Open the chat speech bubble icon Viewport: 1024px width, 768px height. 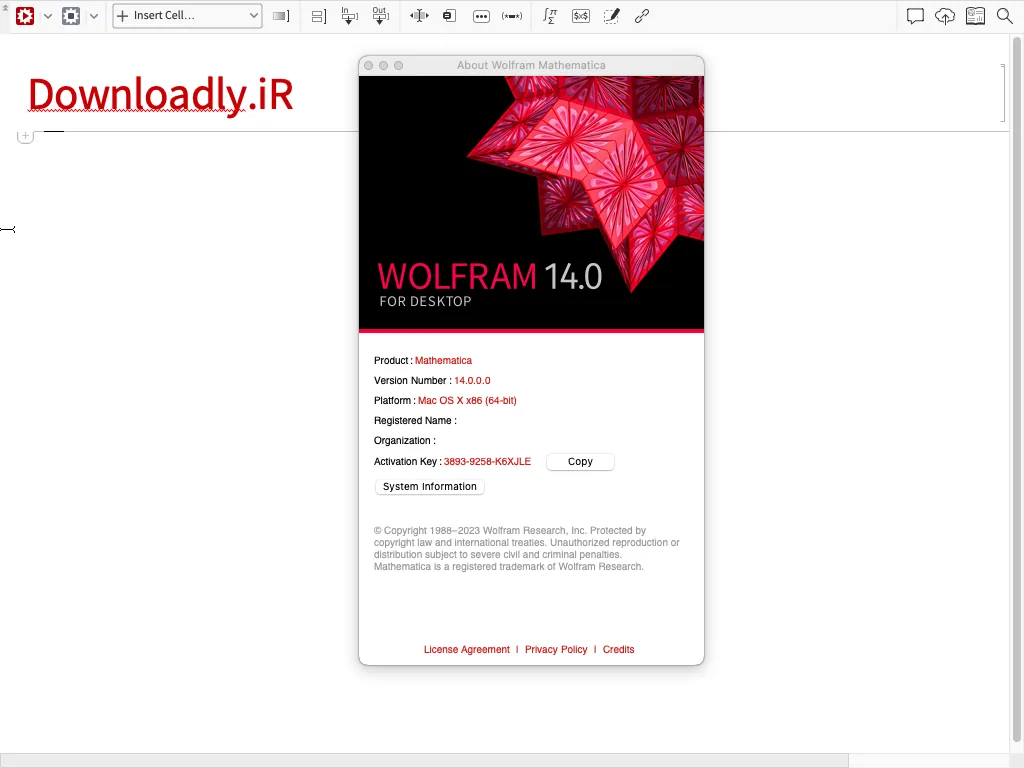[x=916, y=16]
